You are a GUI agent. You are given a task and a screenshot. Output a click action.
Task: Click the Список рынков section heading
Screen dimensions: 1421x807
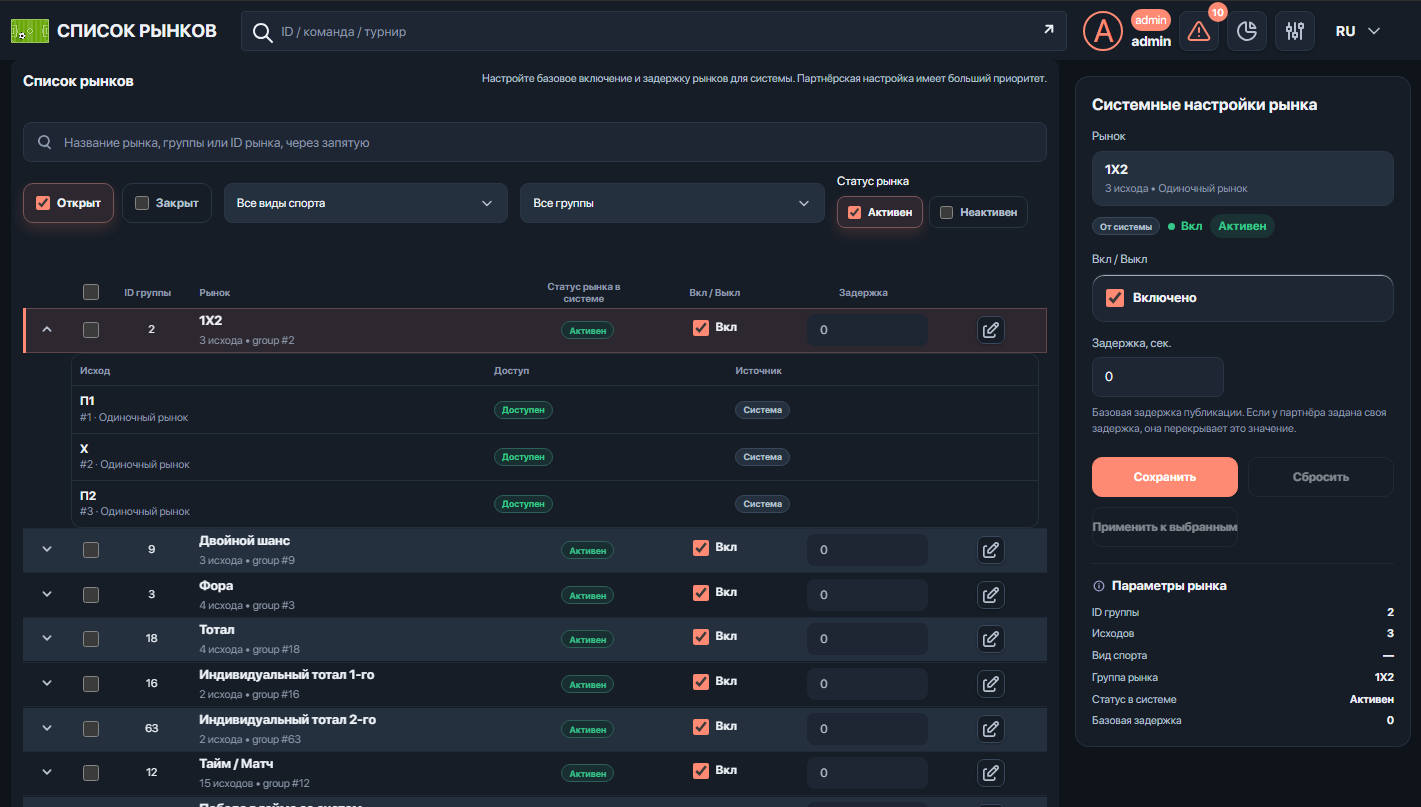pyautogui.click(x=78, y=81)
